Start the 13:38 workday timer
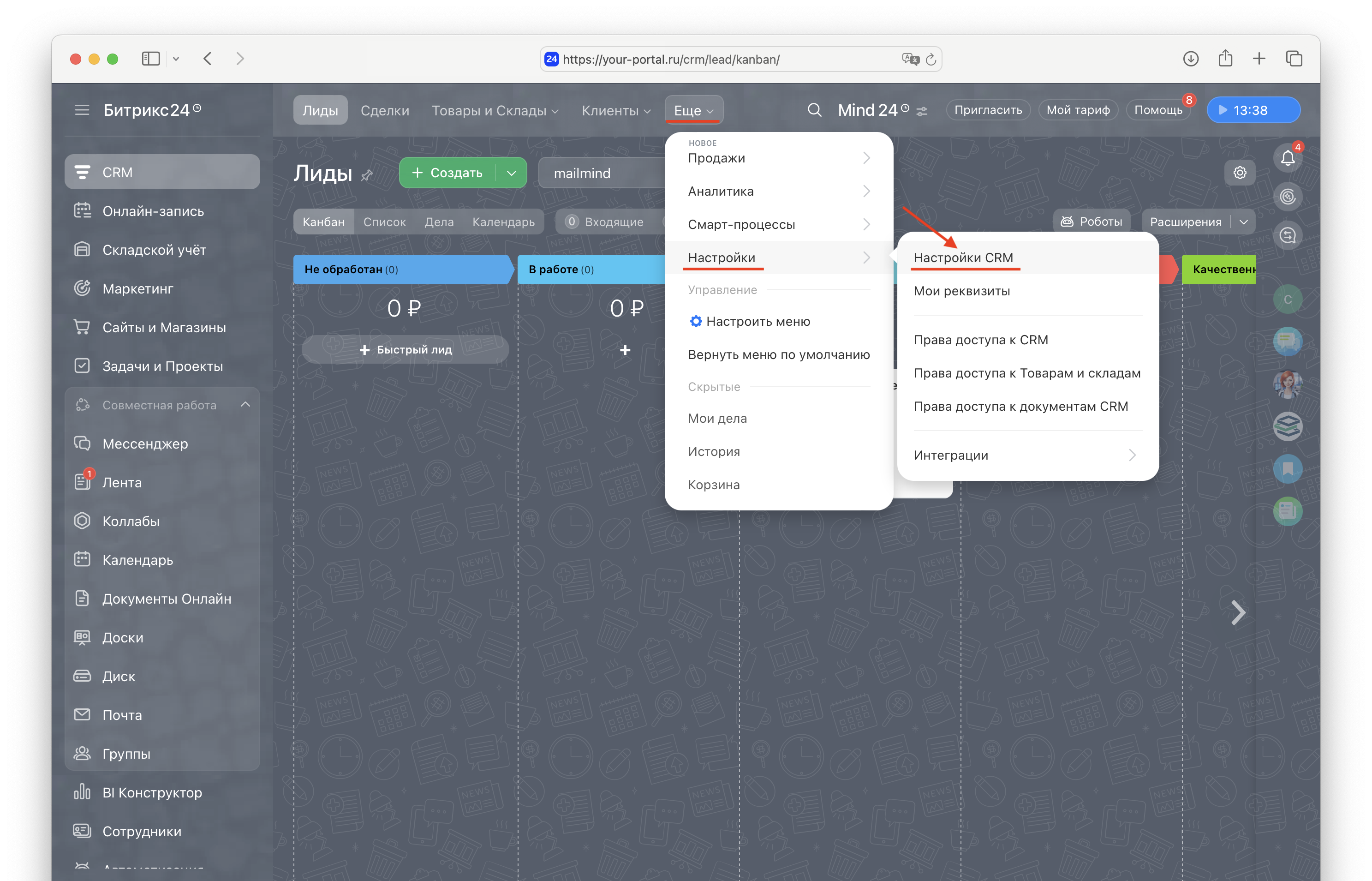Screen dimensions: 1372x881 (x=1253, y=110)
